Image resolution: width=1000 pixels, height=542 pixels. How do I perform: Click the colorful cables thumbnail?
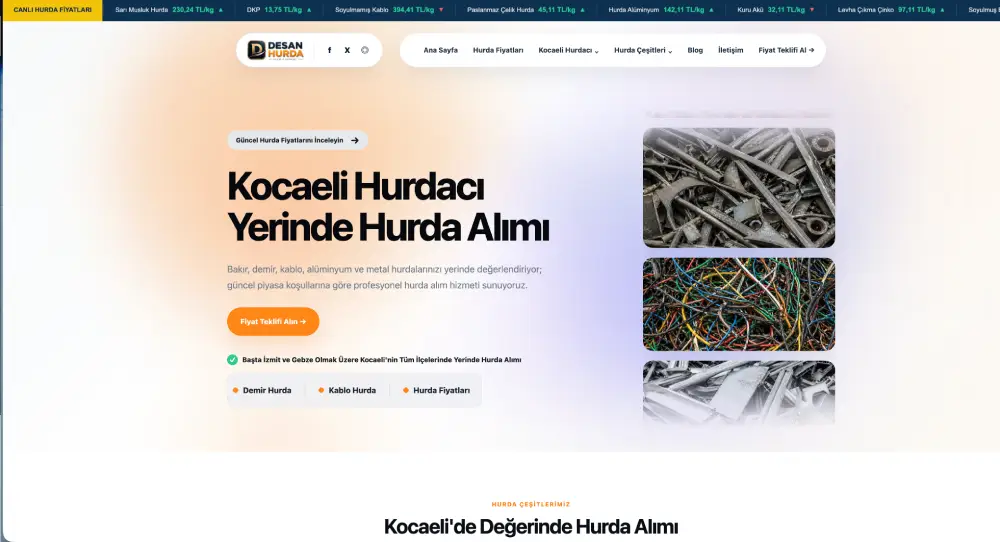[x=739, y=304]
